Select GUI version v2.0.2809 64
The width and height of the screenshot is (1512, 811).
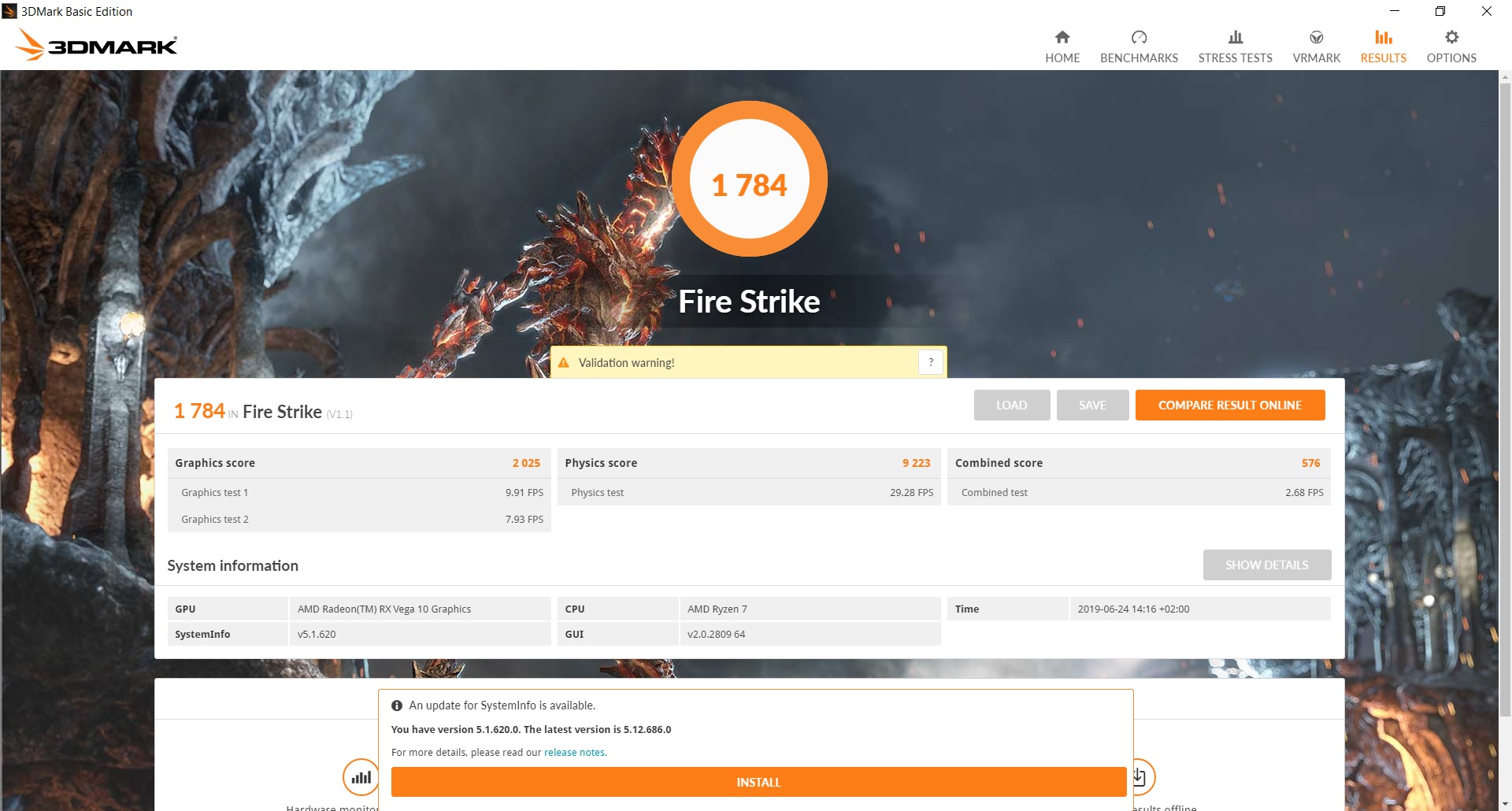coord(716,634)
